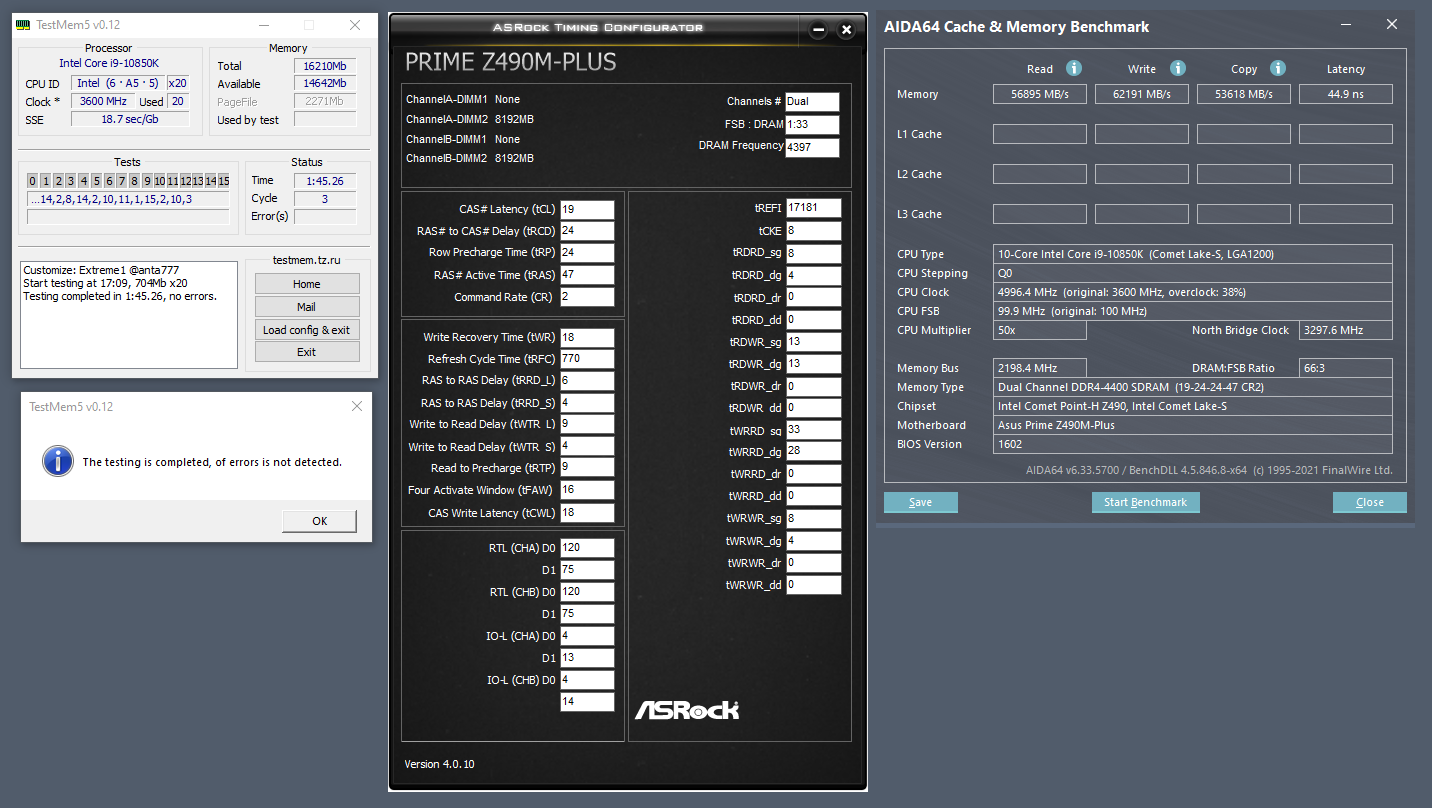Select the IO-L (CHB) D0 field
Screen dimensions: 1432x808
pyautogui.click(x=587, y=680)
